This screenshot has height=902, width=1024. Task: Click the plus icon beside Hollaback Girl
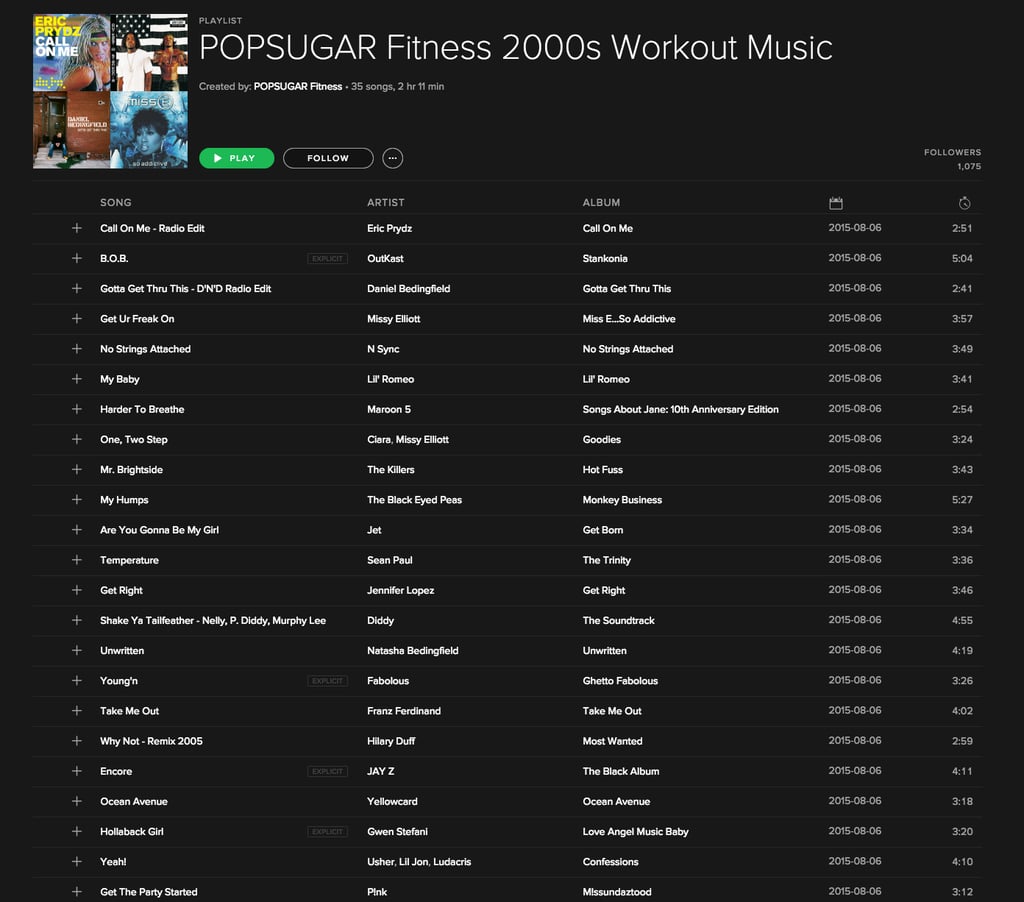coord(76,831)
